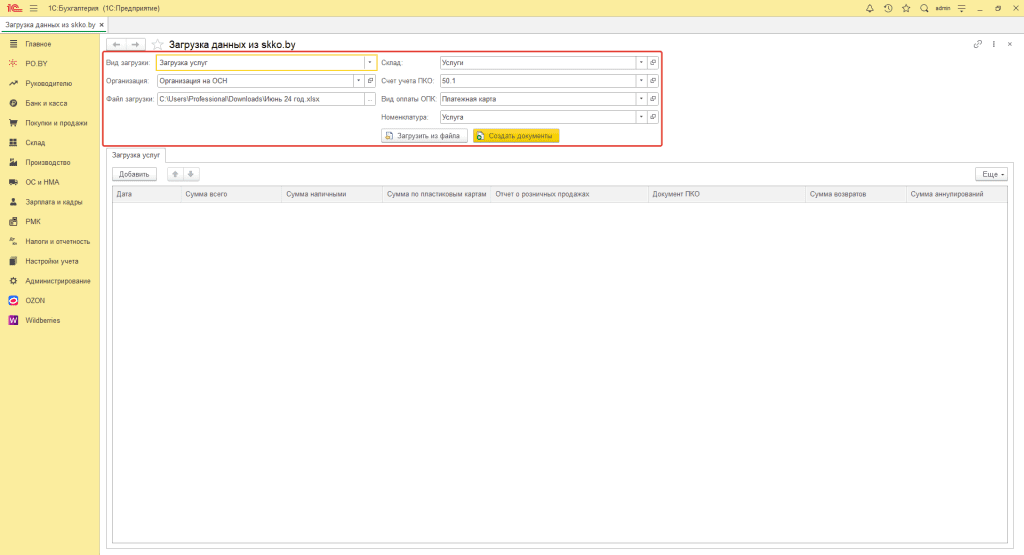Click the Создать документы button
Screen dimensions: 1024x555
pyautogui.click(x=516, y=135)
